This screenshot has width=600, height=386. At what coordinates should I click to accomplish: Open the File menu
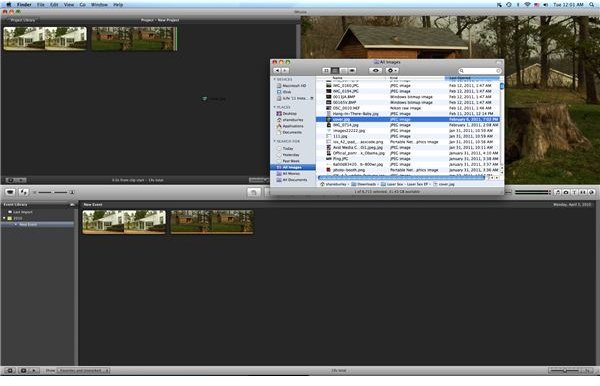[x=41, y=5]
